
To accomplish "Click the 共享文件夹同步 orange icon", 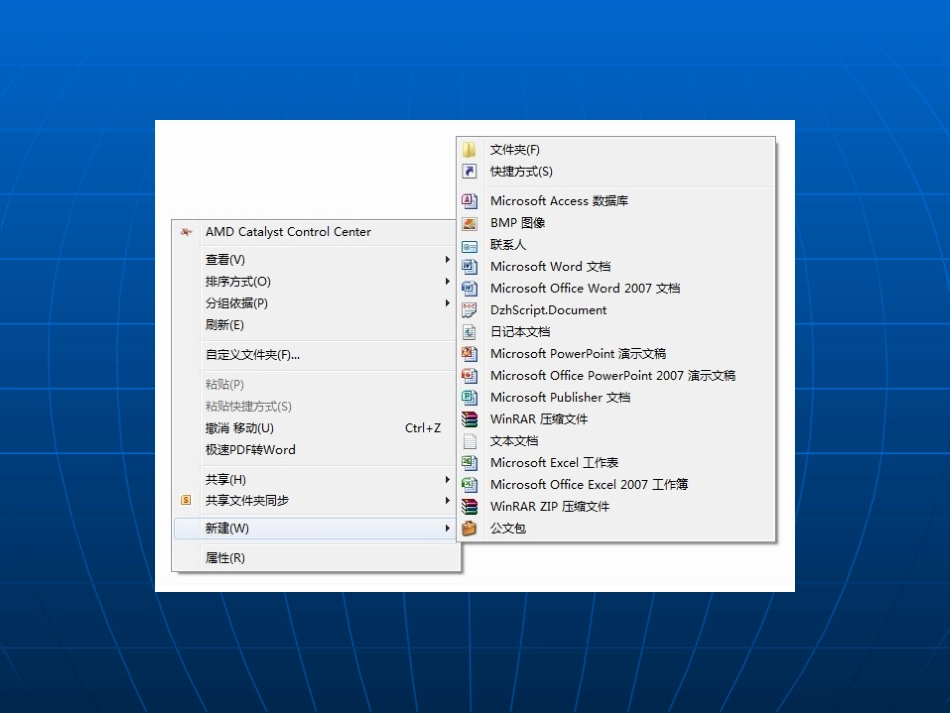I will pos(185,500).
